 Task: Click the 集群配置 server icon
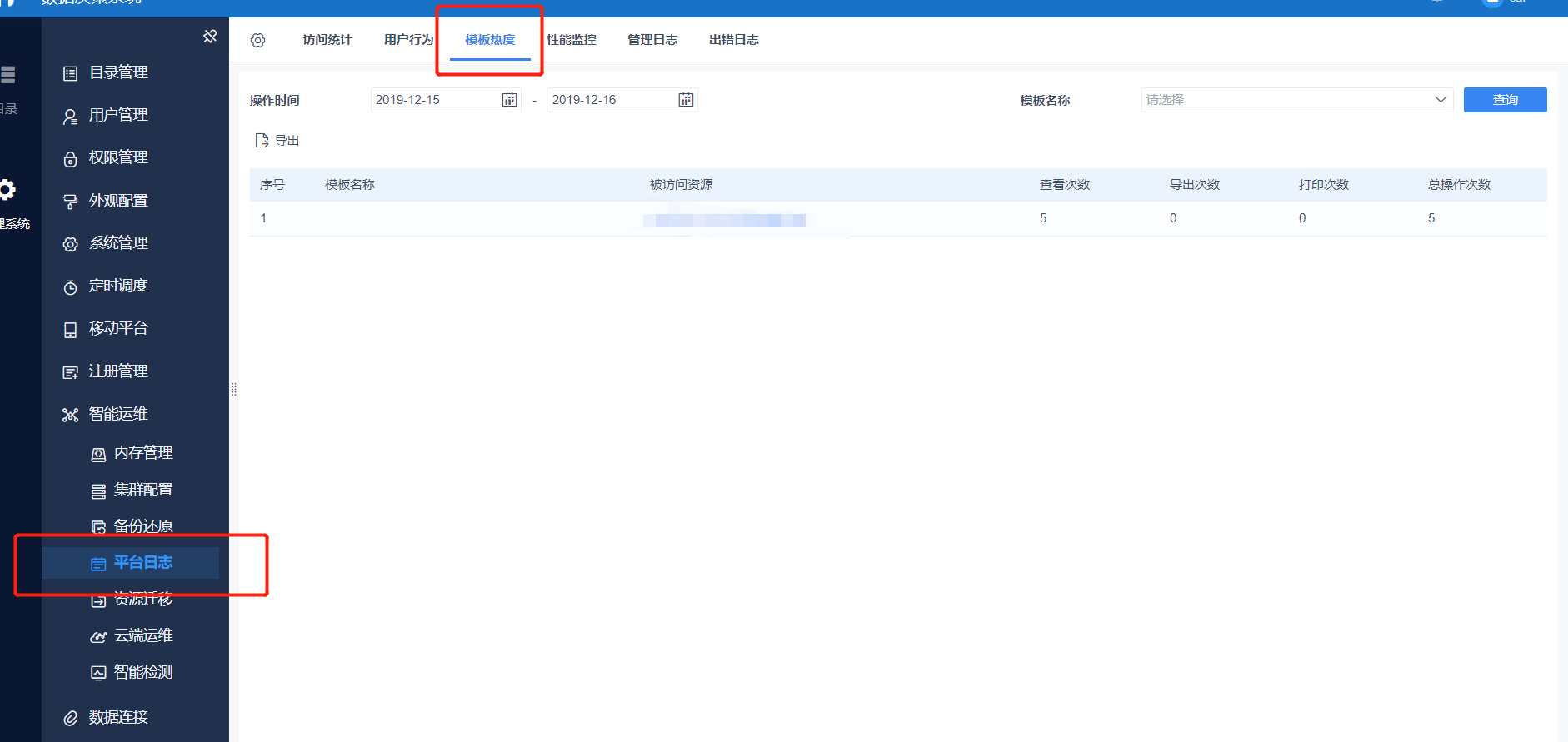tap(98, 491)
